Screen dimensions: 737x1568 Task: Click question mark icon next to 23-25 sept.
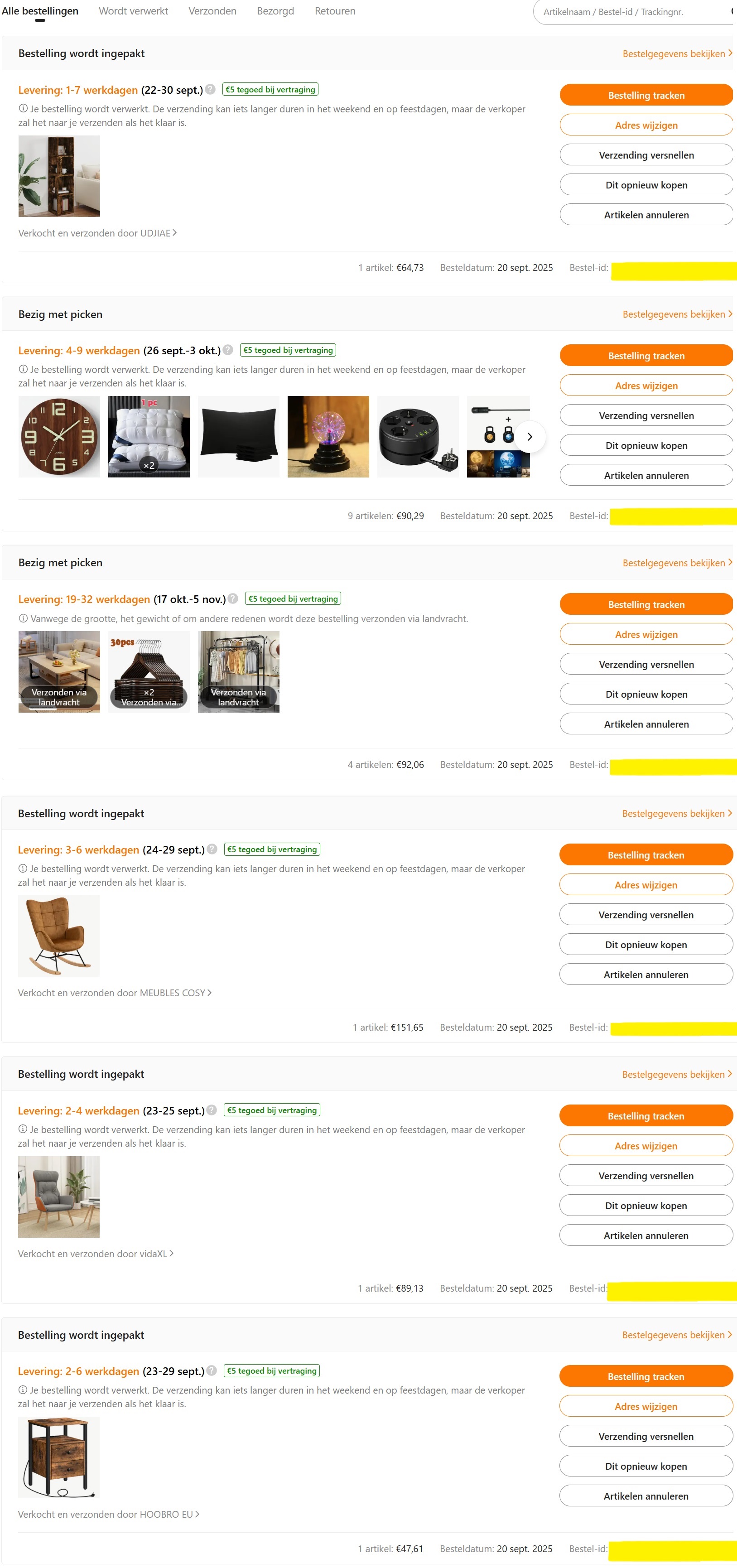[211, 1110]
